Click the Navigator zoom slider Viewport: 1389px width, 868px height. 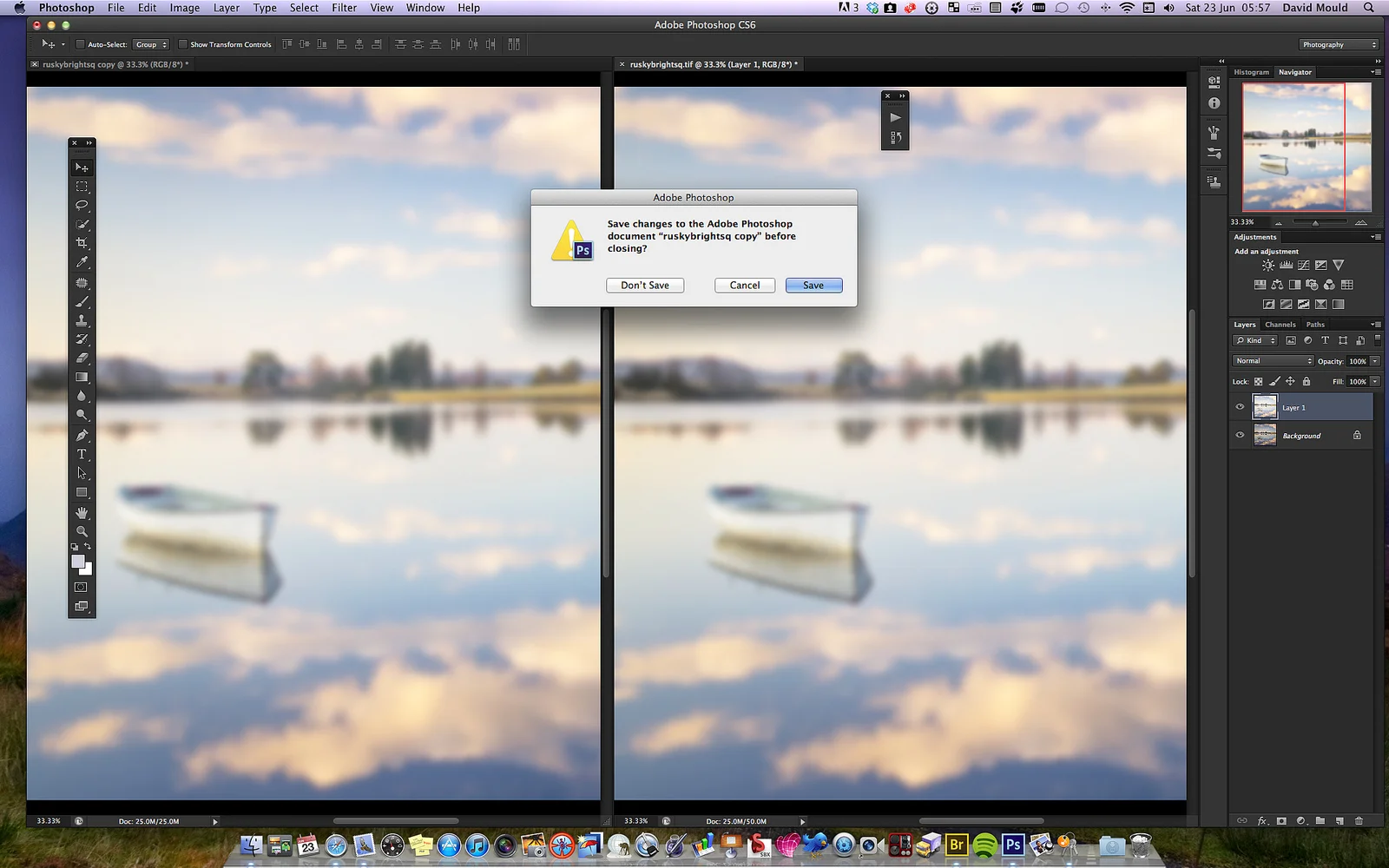pyautogui.click(x=1315, y=223)
